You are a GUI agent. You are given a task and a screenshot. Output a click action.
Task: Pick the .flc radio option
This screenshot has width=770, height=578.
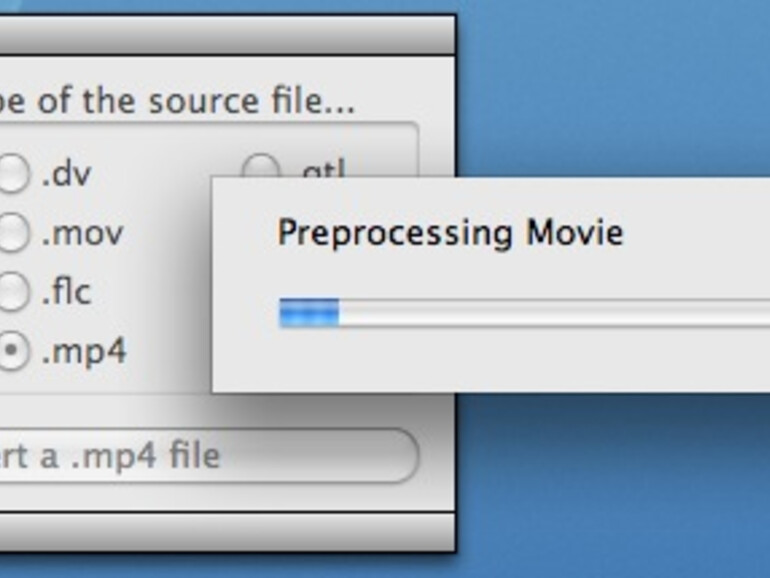[x=13, y=293]
